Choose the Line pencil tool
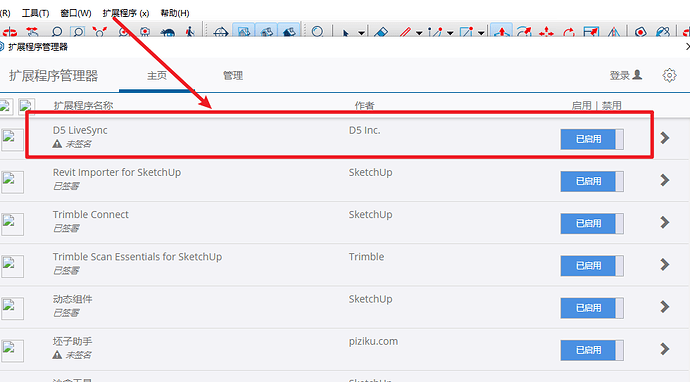 405,32
